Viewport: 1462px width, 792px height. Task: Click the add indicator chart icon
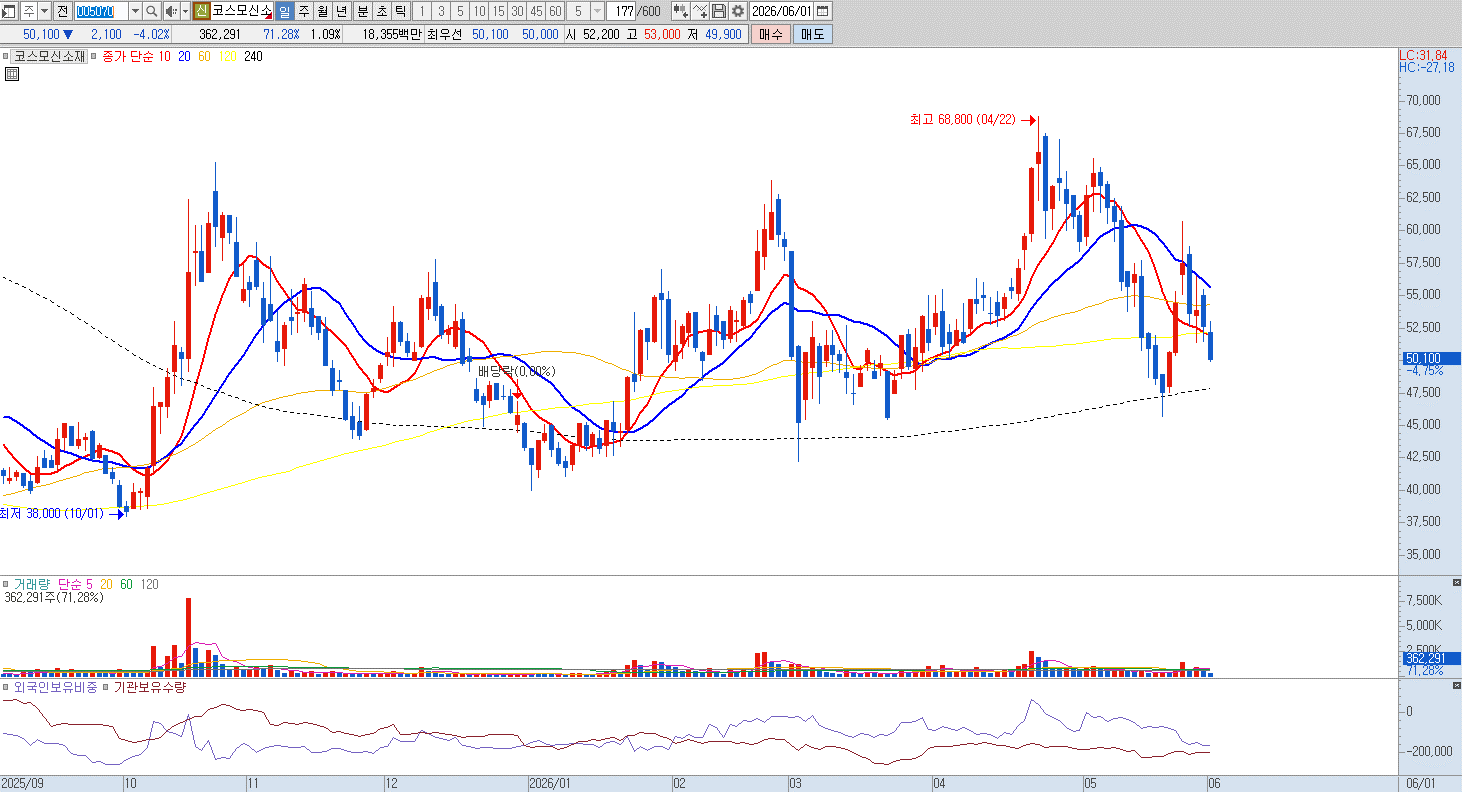pyautogui.click(x=680, y=11)
